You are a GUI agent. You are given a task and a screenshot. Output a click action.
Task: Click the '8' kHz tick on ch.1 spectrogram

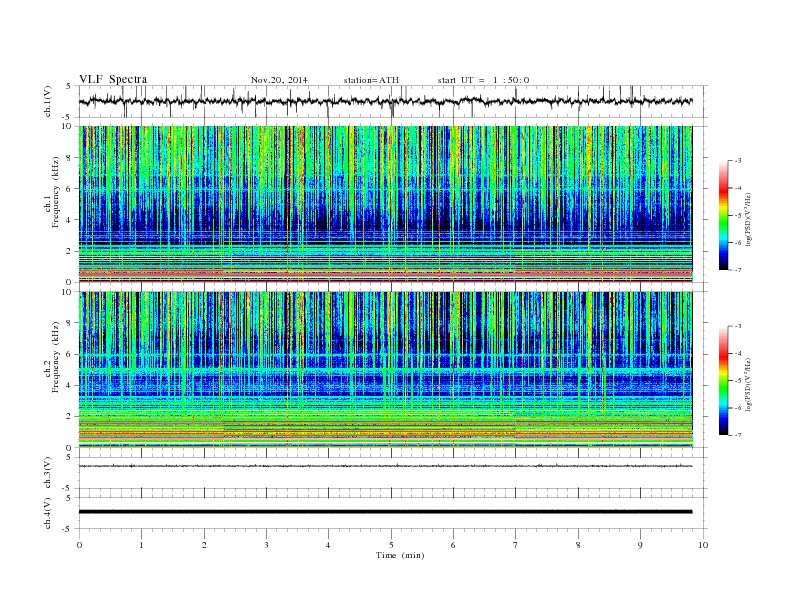point(70,158)
